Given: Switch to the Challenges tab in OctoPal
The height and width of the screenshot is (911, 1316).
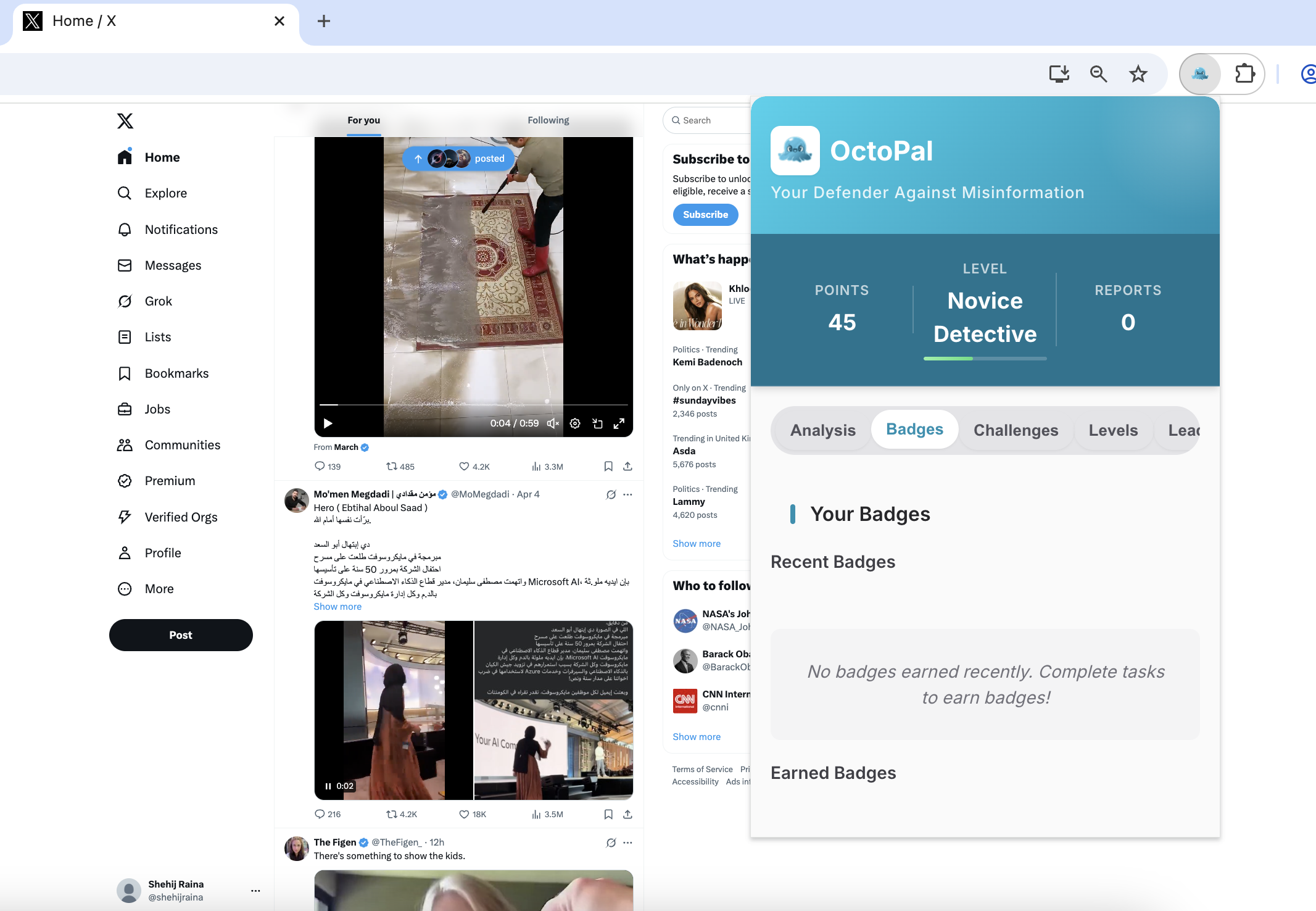Looking at the screenshot, I should [1016, 430].
